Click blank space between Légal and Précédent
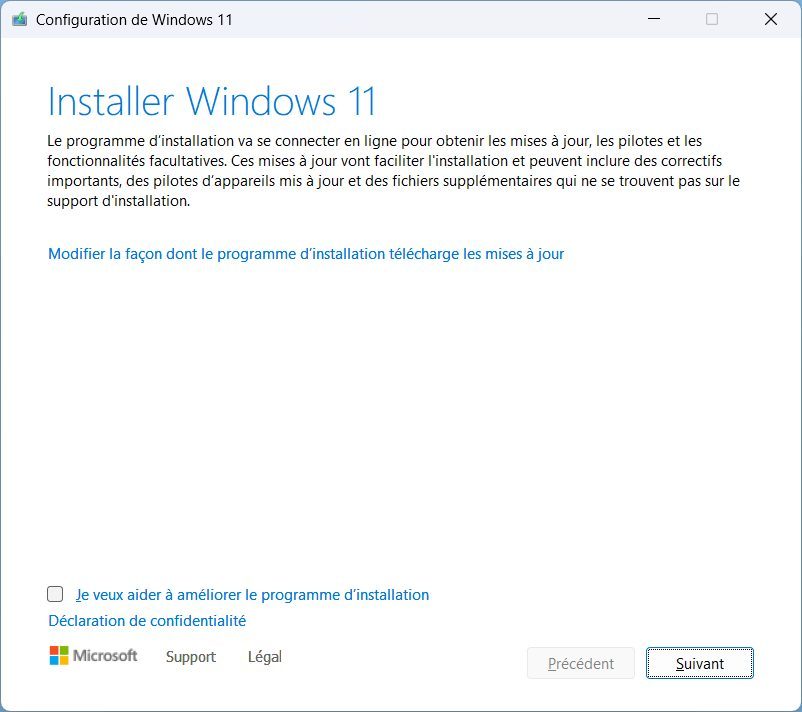Viewport: 802px width, 712px height. pyautogui.click(x=400, y=660)
